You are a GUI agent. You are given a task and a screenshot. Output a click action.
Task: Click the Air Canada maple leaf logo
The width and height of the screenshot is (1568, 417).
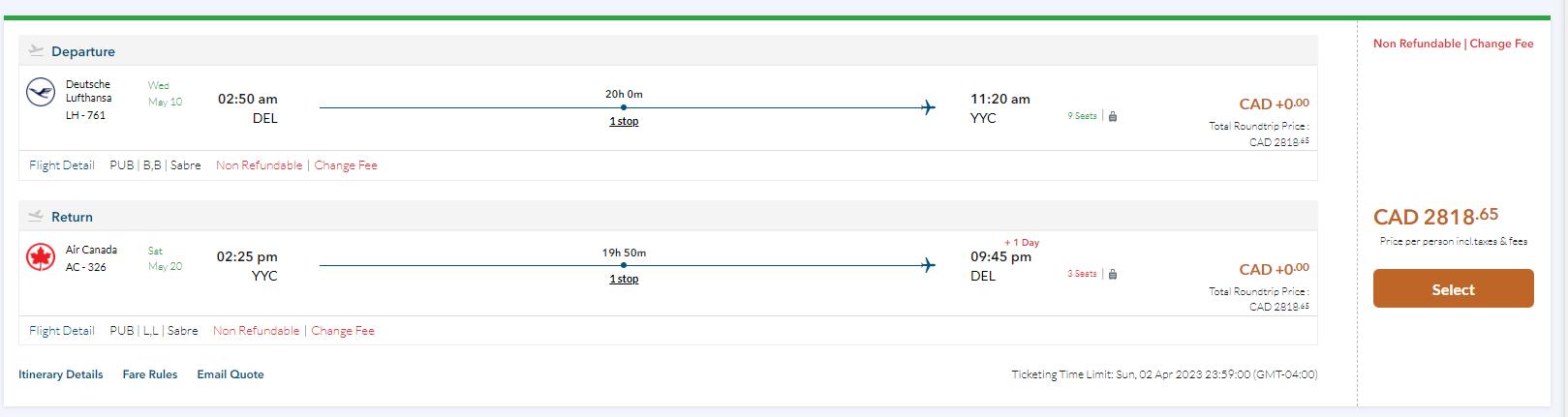point(41,257)
